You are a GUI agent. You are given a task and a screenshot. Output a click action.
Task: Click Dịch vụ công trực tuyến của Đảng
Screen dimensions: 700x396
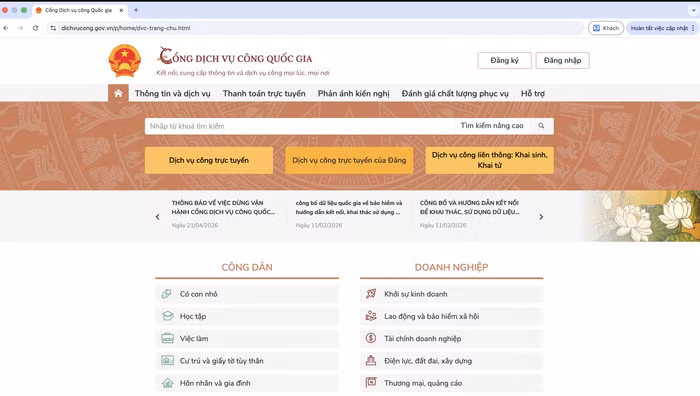[349, 160]
